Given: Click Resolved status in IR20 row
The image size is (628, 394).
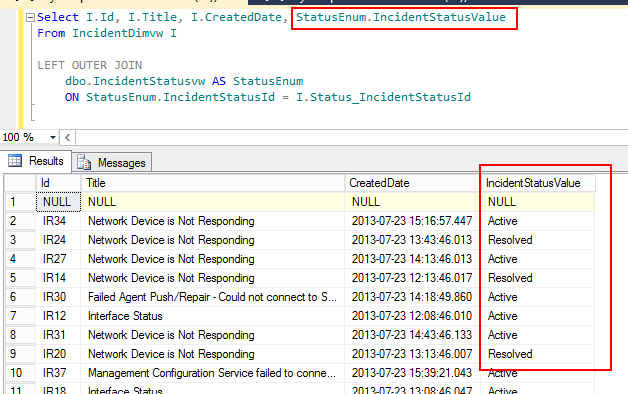Looking at the screenshot, I should click(x=538, y=354).
